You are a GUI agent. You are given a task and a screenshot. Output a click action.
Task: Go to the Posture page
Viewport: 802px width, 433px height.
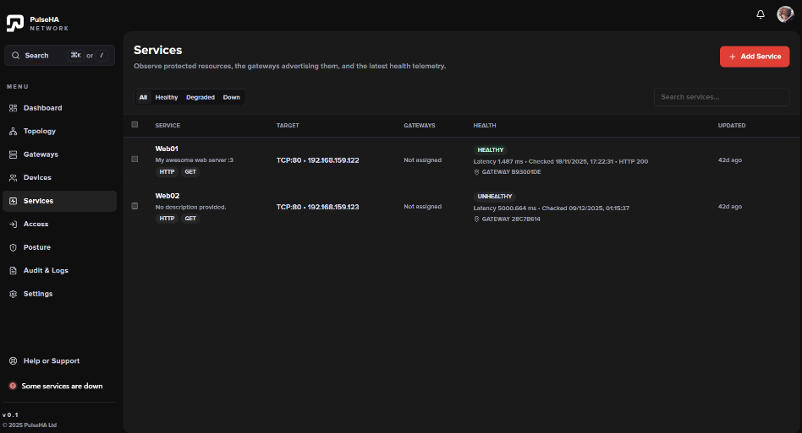click(x=60, y=247)
